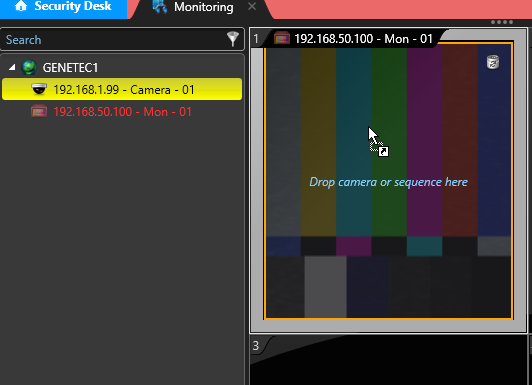The height and width of the screenshot is (385, 532).
Task: Click the dome camera icon
Action: point(39,89)
